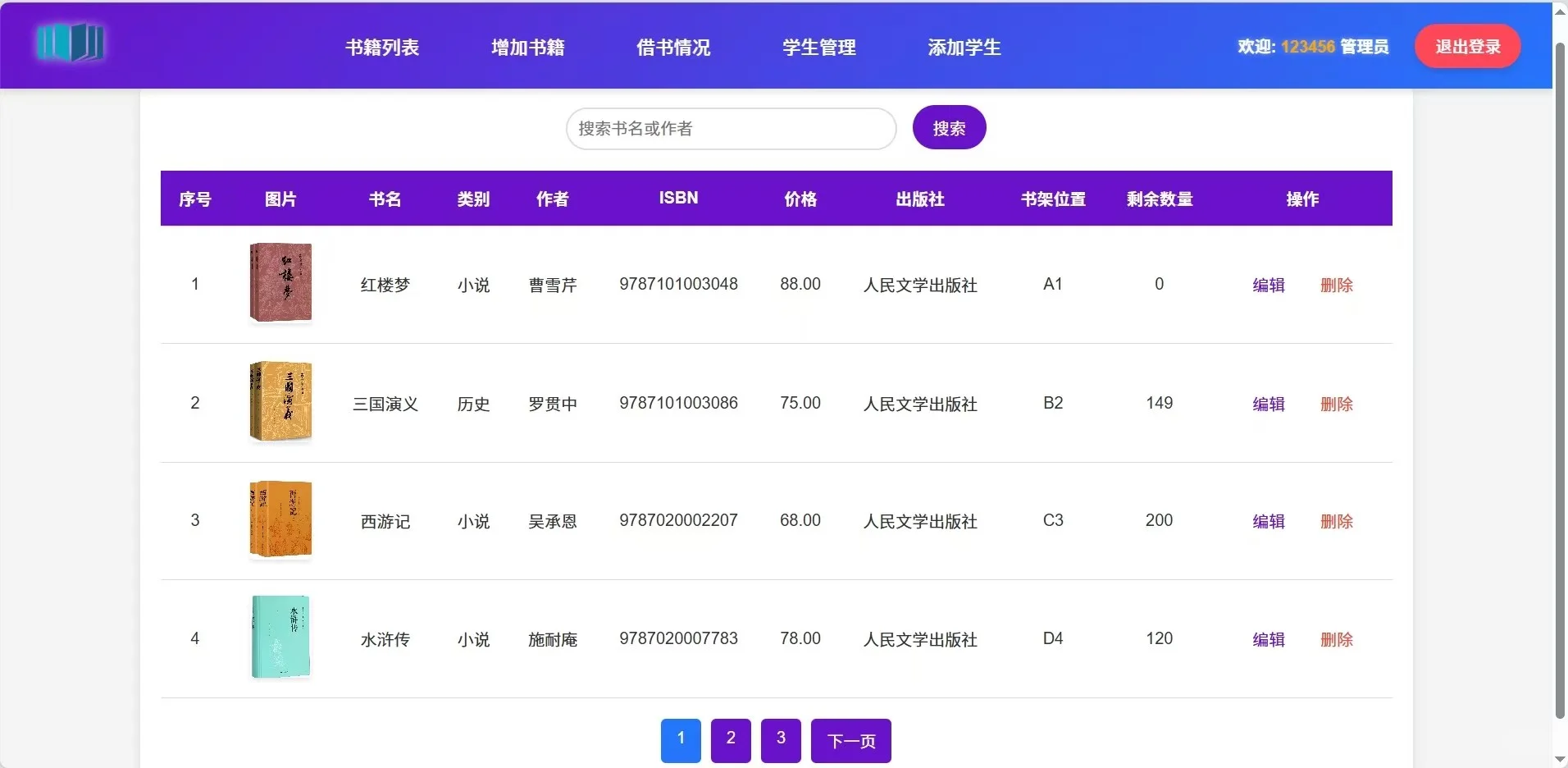The height and width of the screenshot is (768, 1568).
Task: View the 红楼梦 cover thumbnail
Action: click(280, 283)
